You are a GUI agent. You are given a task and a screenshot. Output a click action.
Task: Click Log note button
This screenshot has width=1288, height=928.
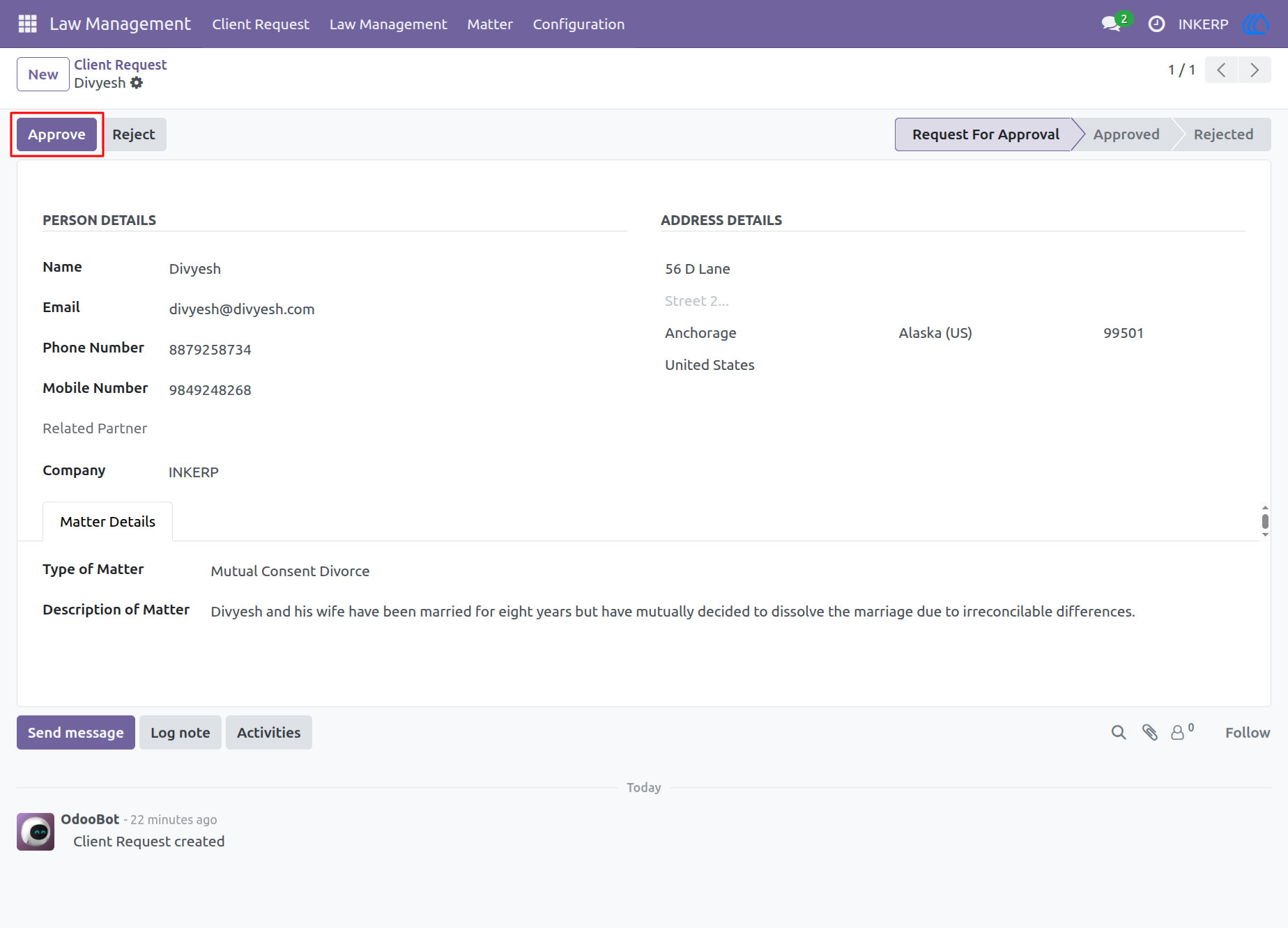181,732
